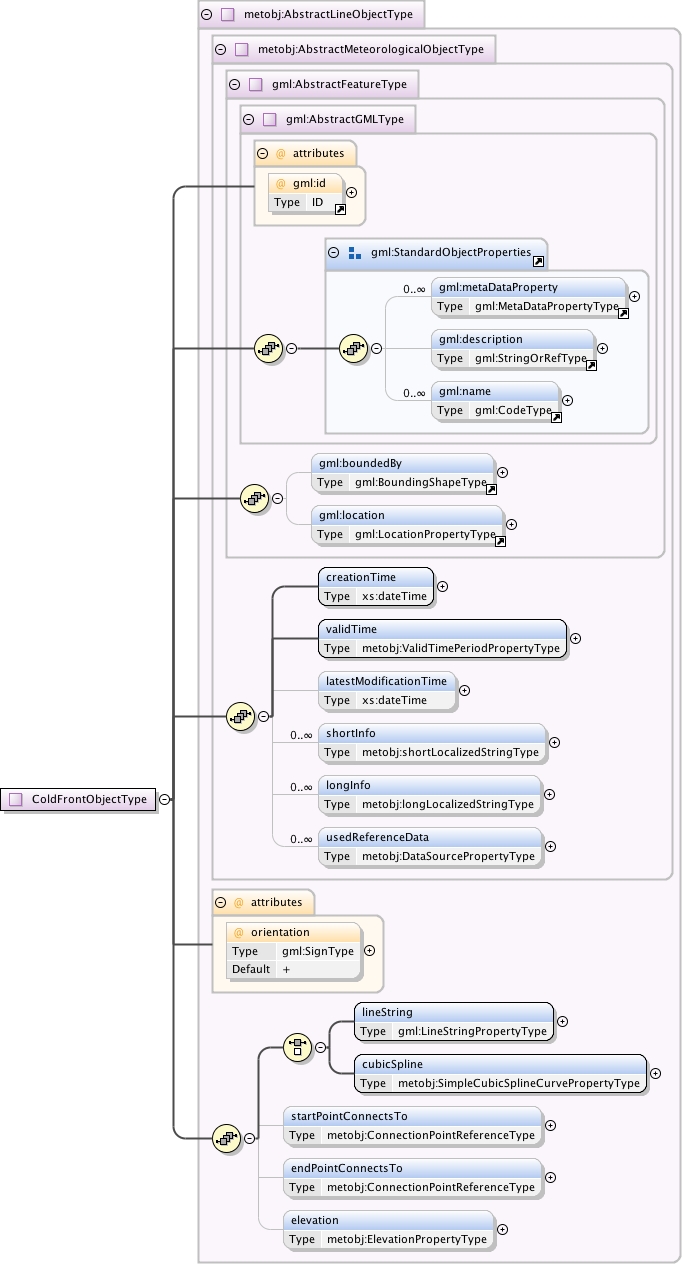Click the gml:CodeType reference arrow icon
The width and height of the screenshot is (682, 1264).
pyautogui.click(x=556, y=417)
